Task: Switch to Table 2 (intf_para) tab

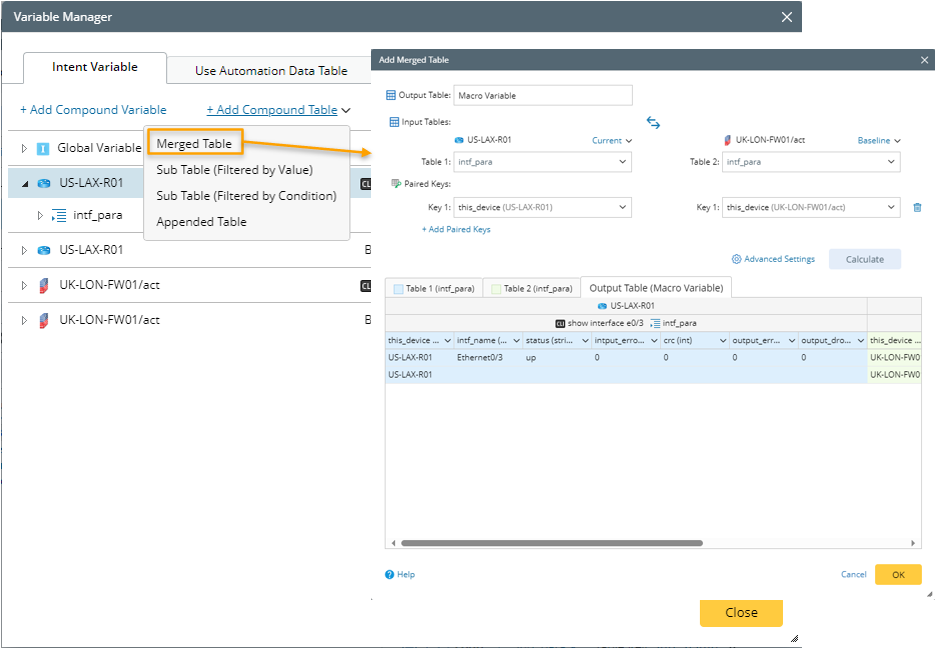Action: [532, 289]
